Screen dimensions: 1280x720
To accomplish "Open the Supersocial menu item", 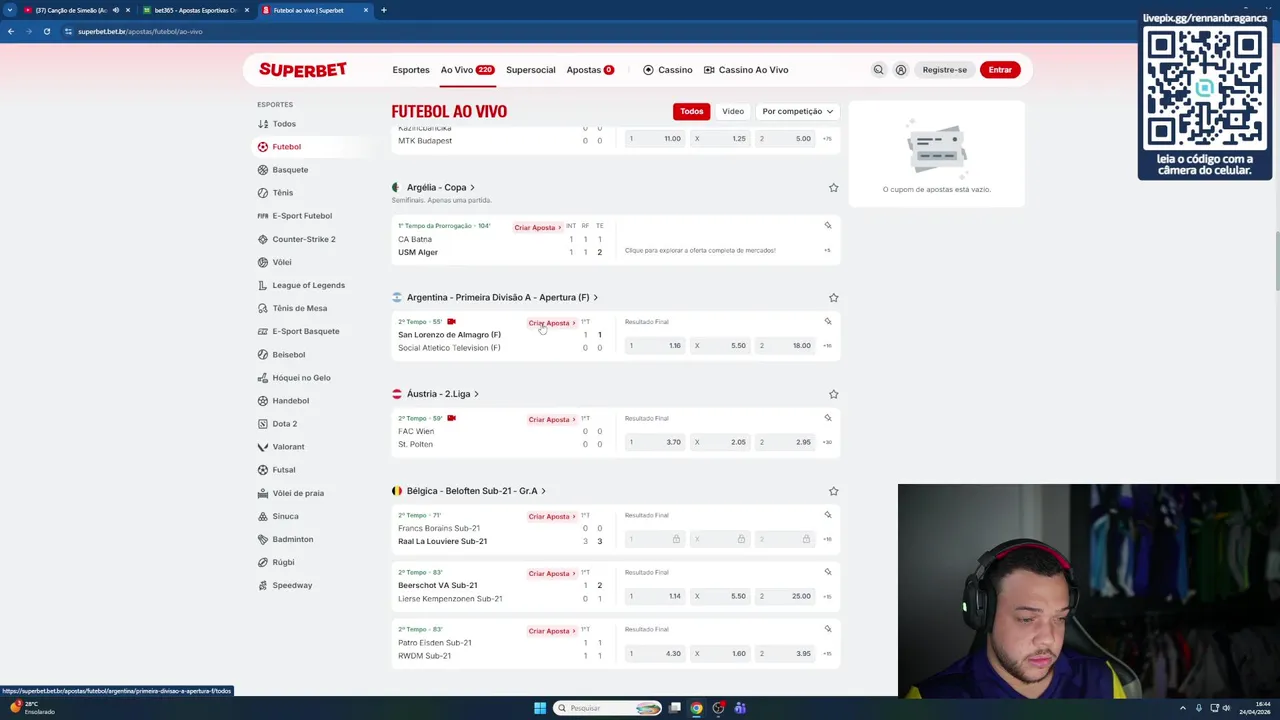I will coord(531,70).
